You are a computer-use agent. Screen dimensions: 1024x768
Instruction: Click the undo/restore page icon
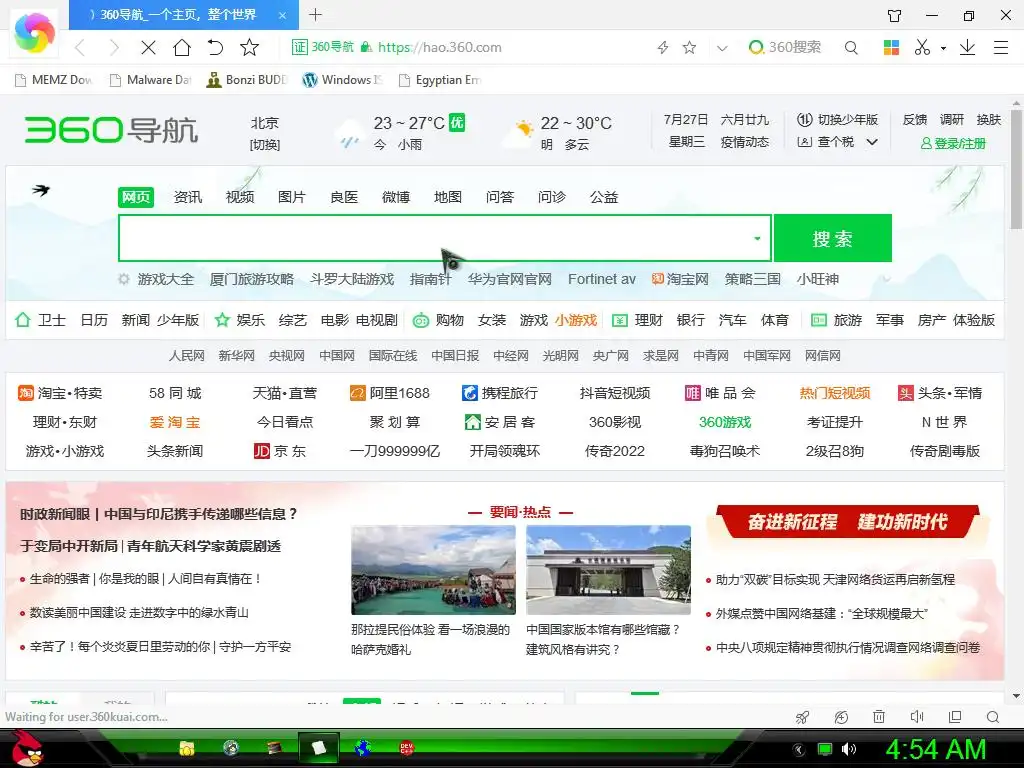click(215, 47)
